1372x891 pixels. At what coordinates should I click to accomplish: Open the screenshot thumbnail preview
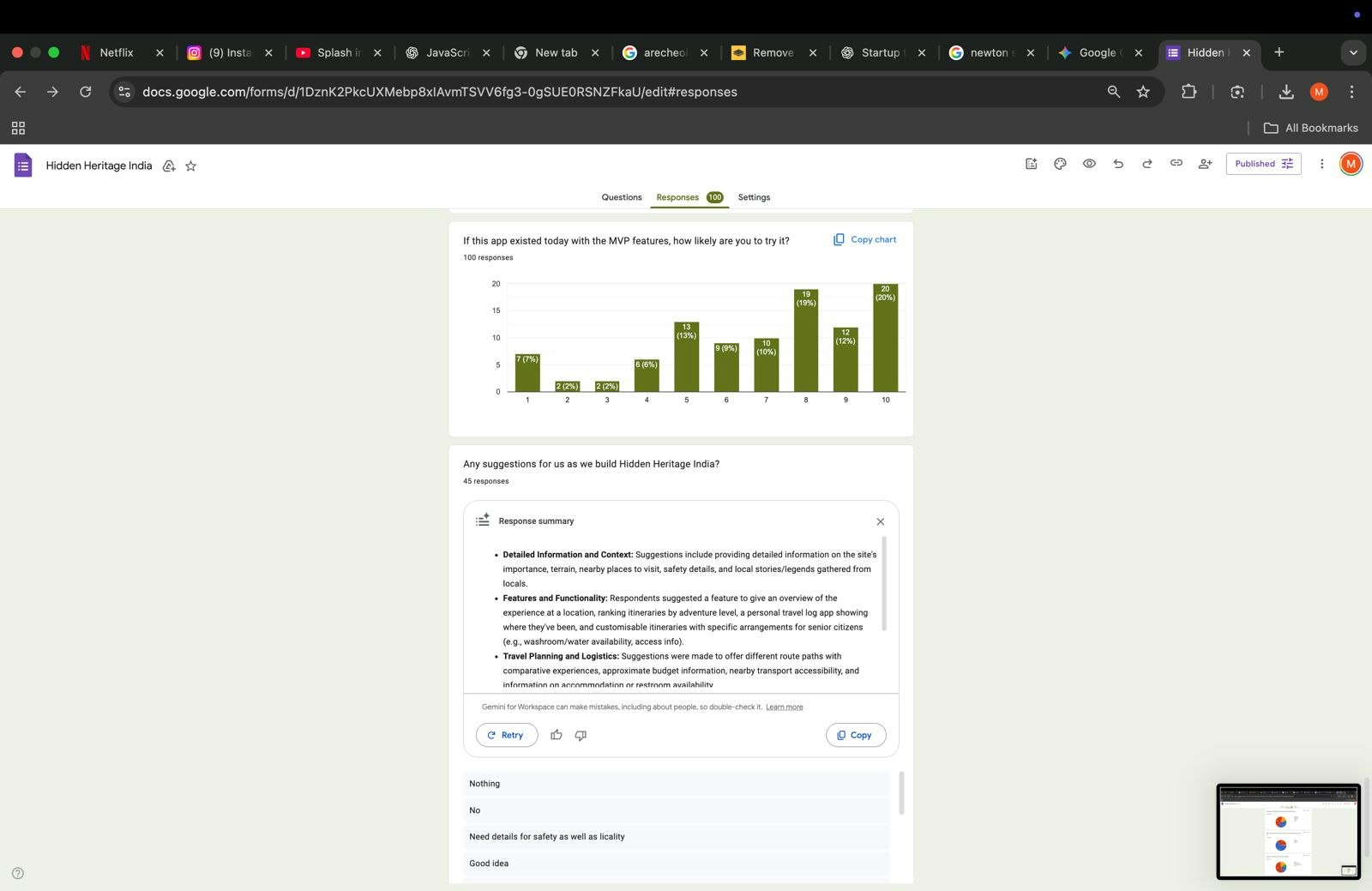click(1288, 831)
